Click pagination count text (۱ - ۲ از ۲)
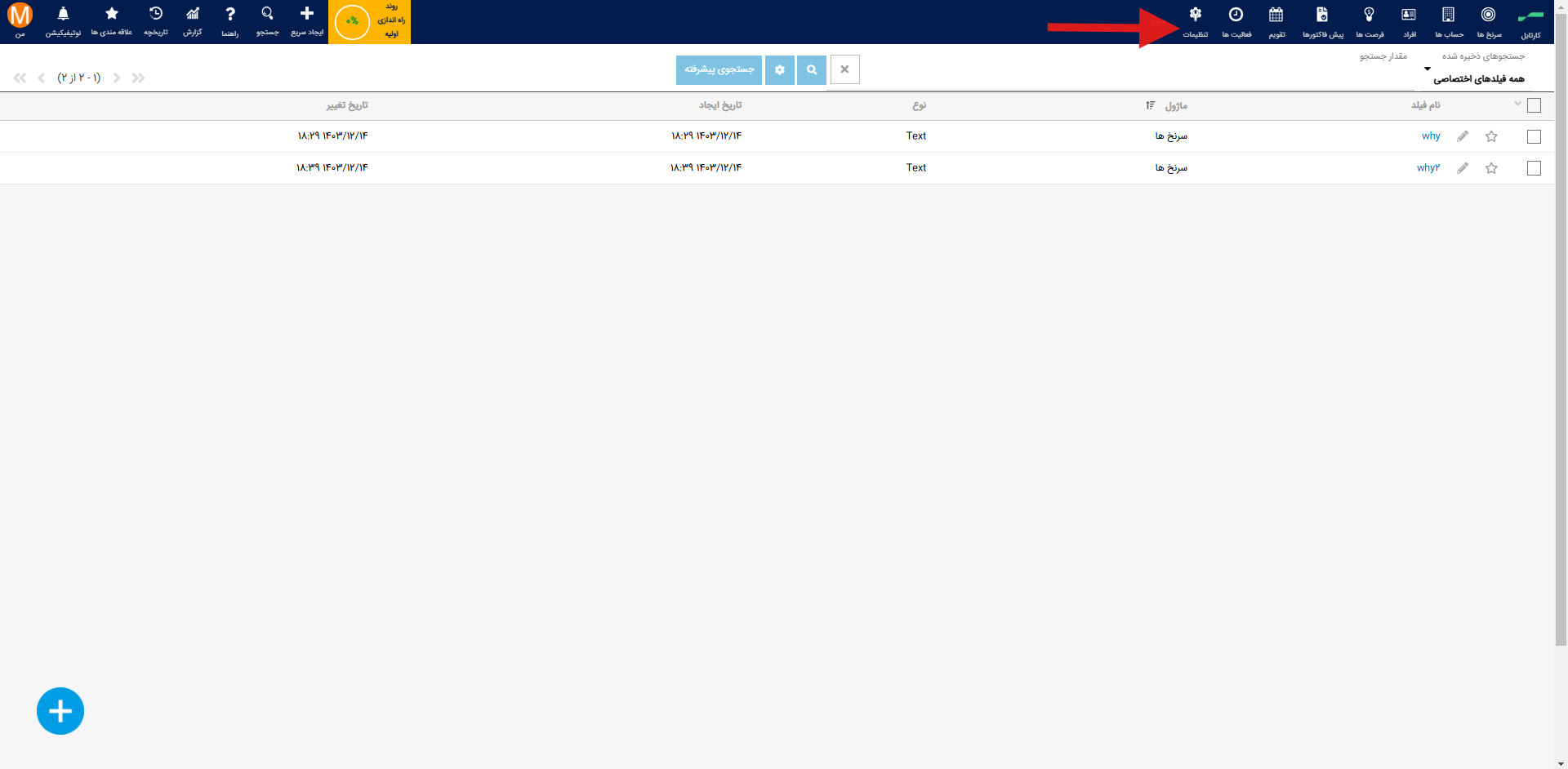The image size is (1568, 769). click(x=79, y=78)
